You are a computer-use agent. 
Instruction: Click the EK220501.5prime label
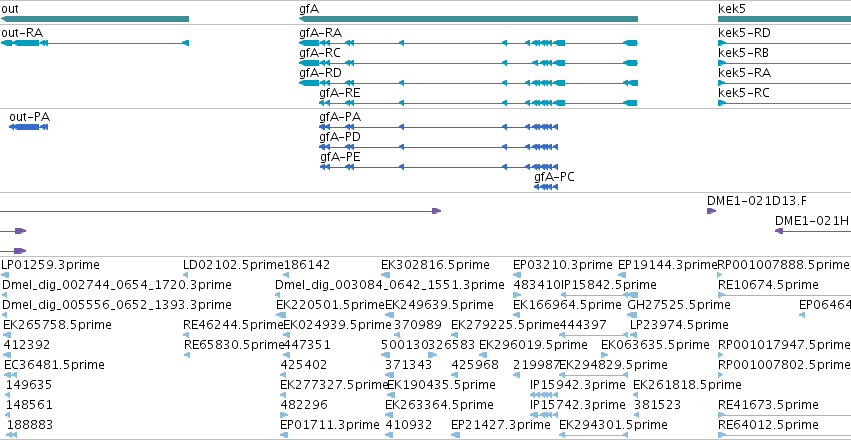tap(331, 305)
